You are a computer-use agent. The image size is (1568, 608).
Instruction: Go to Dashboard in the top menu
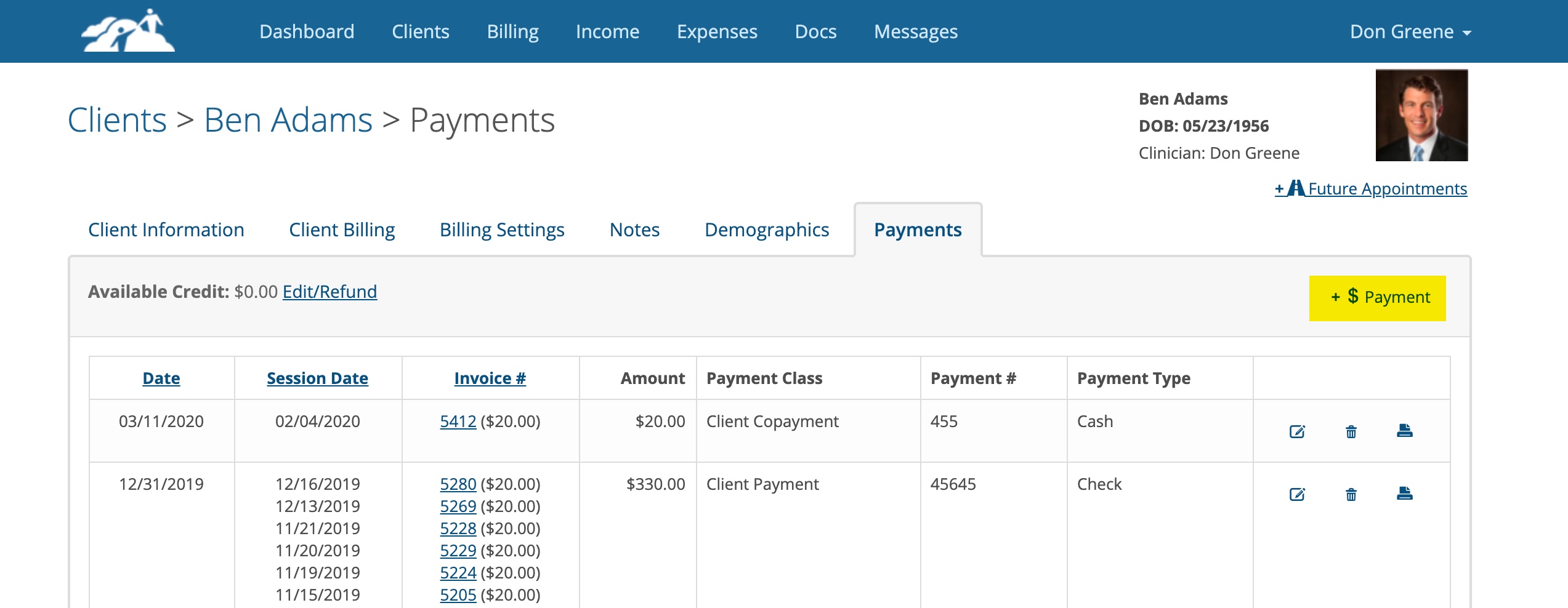(307, 31)
